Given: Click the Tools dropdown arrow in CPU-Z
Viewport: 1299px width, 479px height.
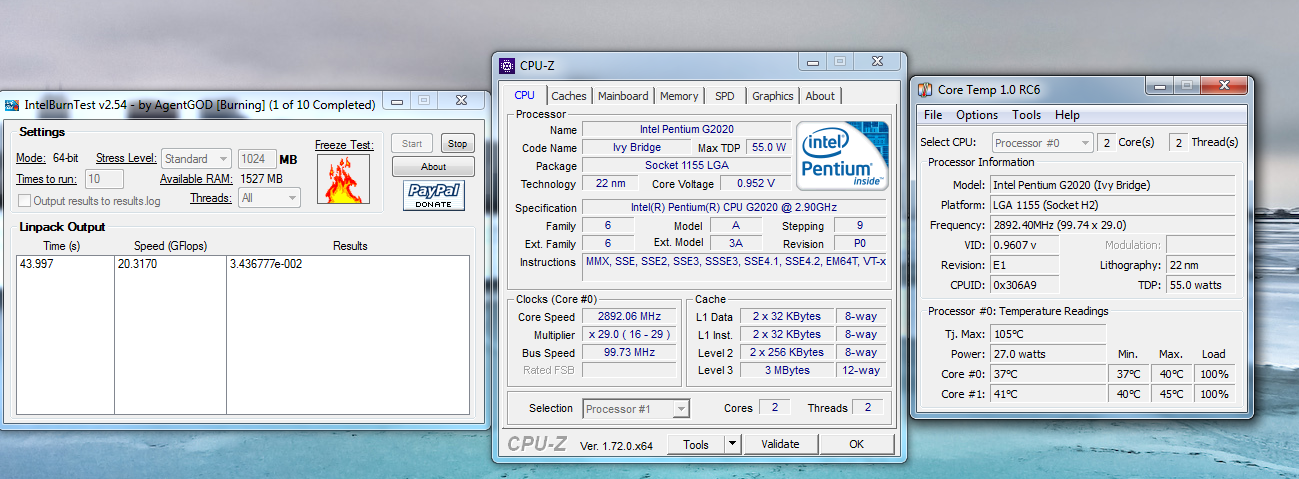Looking at the screenshot, I should coord(732,444).
